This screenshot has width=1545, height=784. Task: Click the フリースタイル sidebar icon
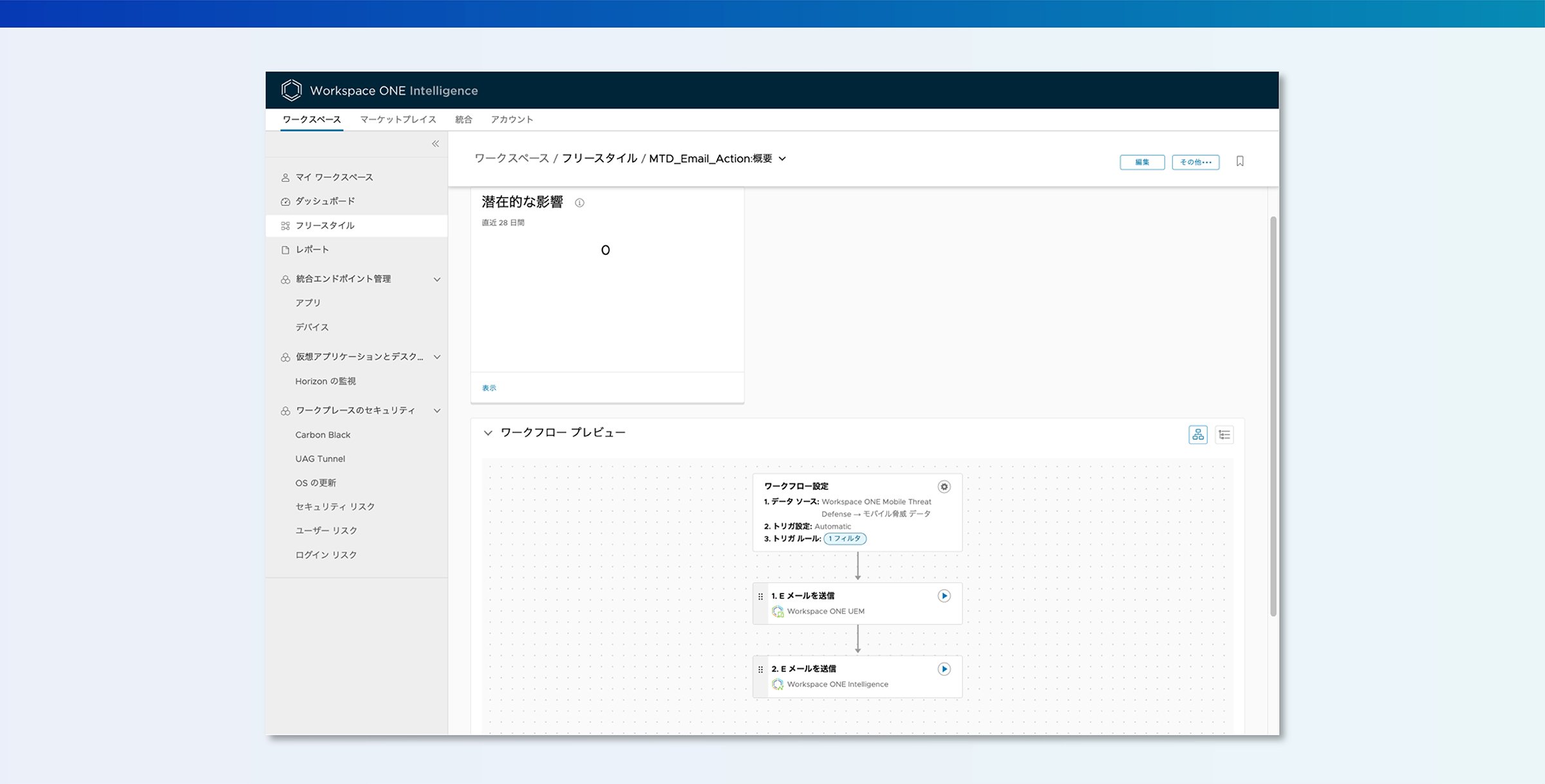pos(285,226)
